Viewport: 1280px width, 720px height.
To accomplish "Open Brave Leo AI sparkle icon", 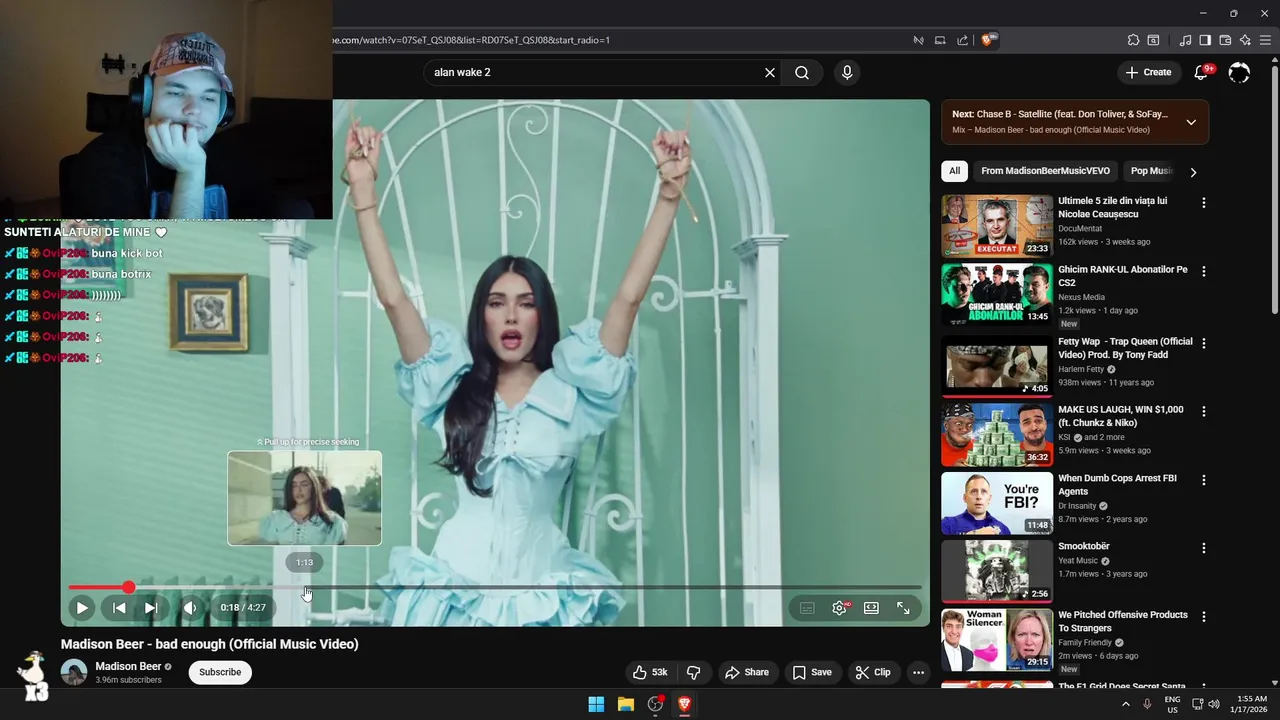I will (1245, 40).
